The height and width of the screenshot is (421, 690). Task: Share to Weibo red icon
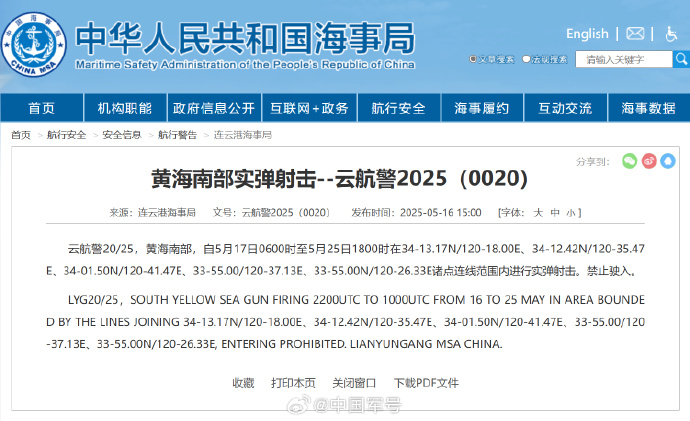[x=649, y=161]
